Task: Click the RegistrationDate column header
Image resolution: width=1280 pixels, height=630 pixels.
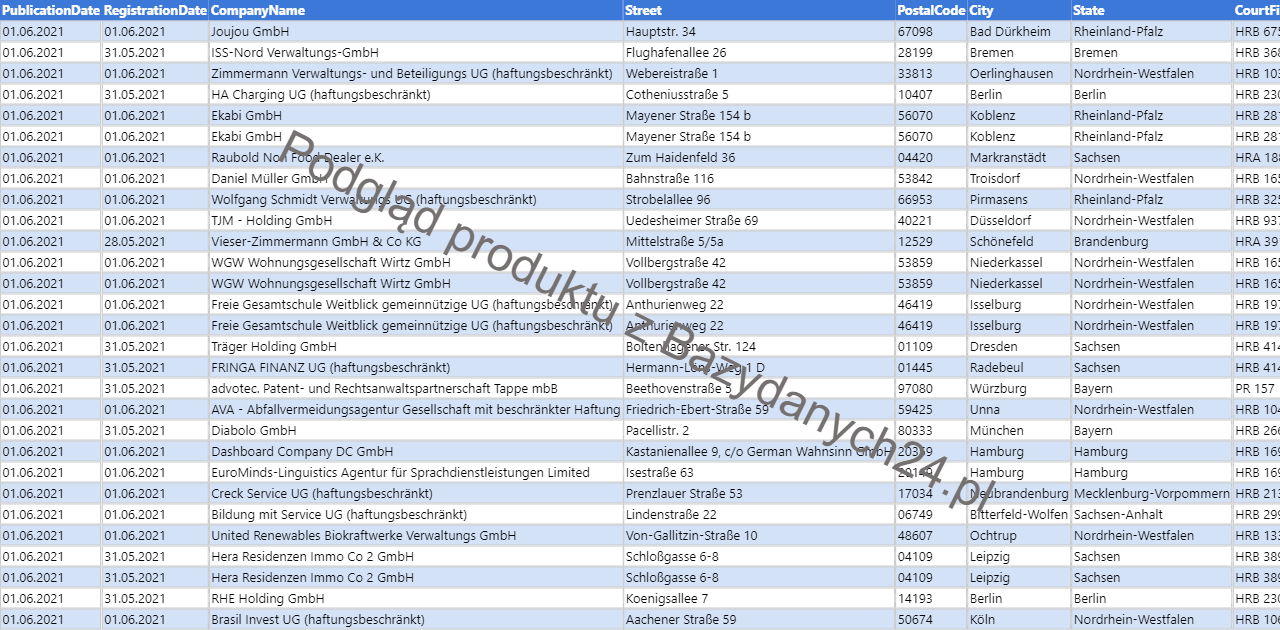Action: (155, 10)
